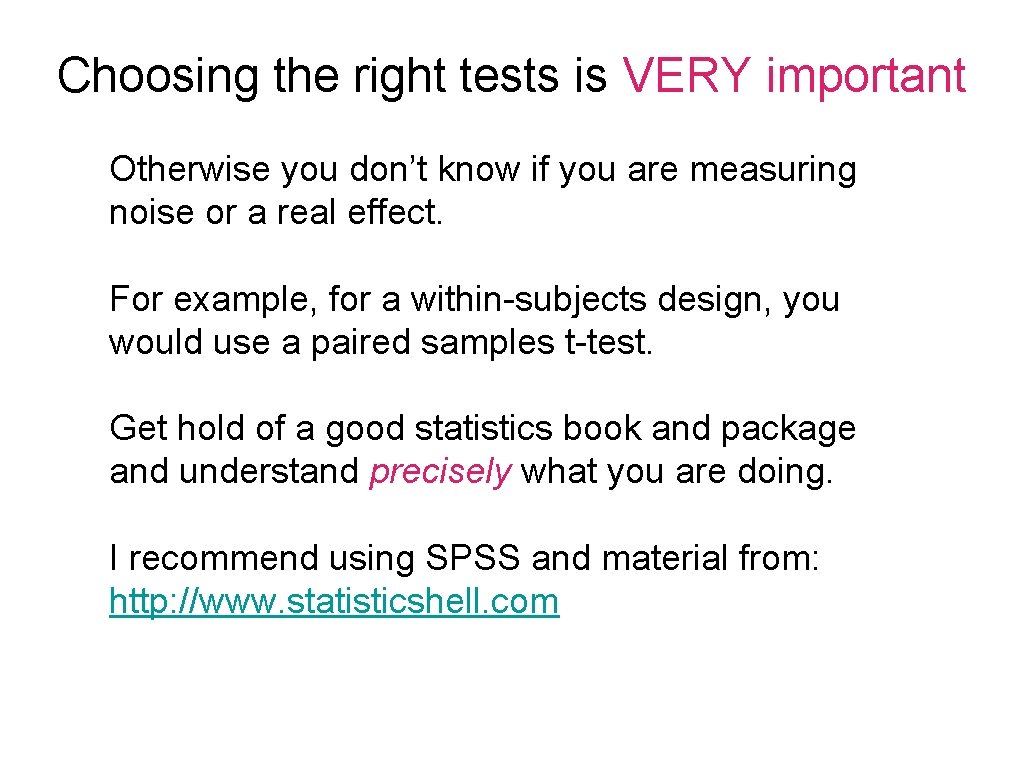Click the line beginning For example
Screen dimensions: 1024x768
click(474, 299)
